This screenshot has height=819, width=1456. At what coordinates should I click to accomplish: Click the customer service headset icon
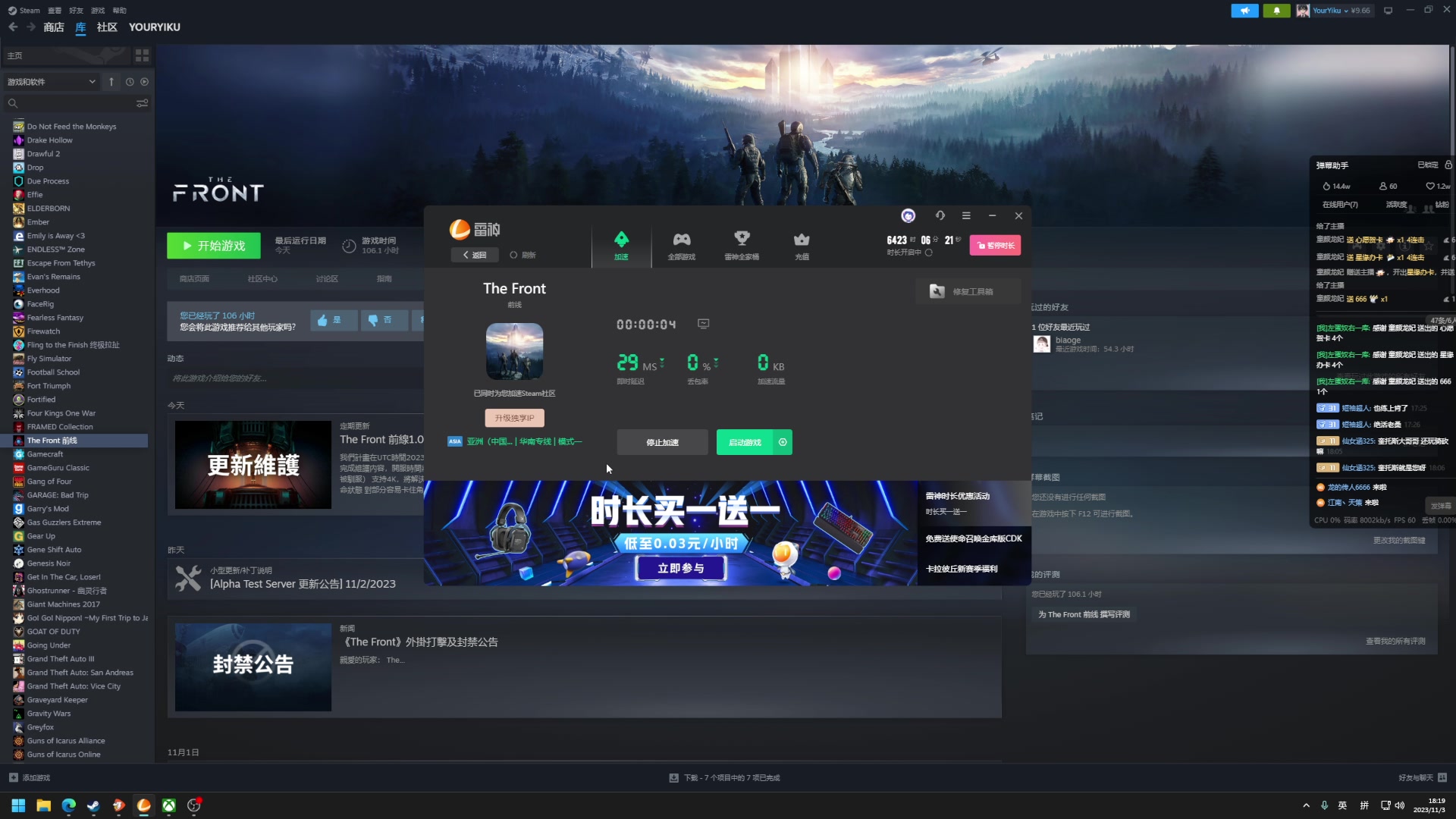(940, 216)
